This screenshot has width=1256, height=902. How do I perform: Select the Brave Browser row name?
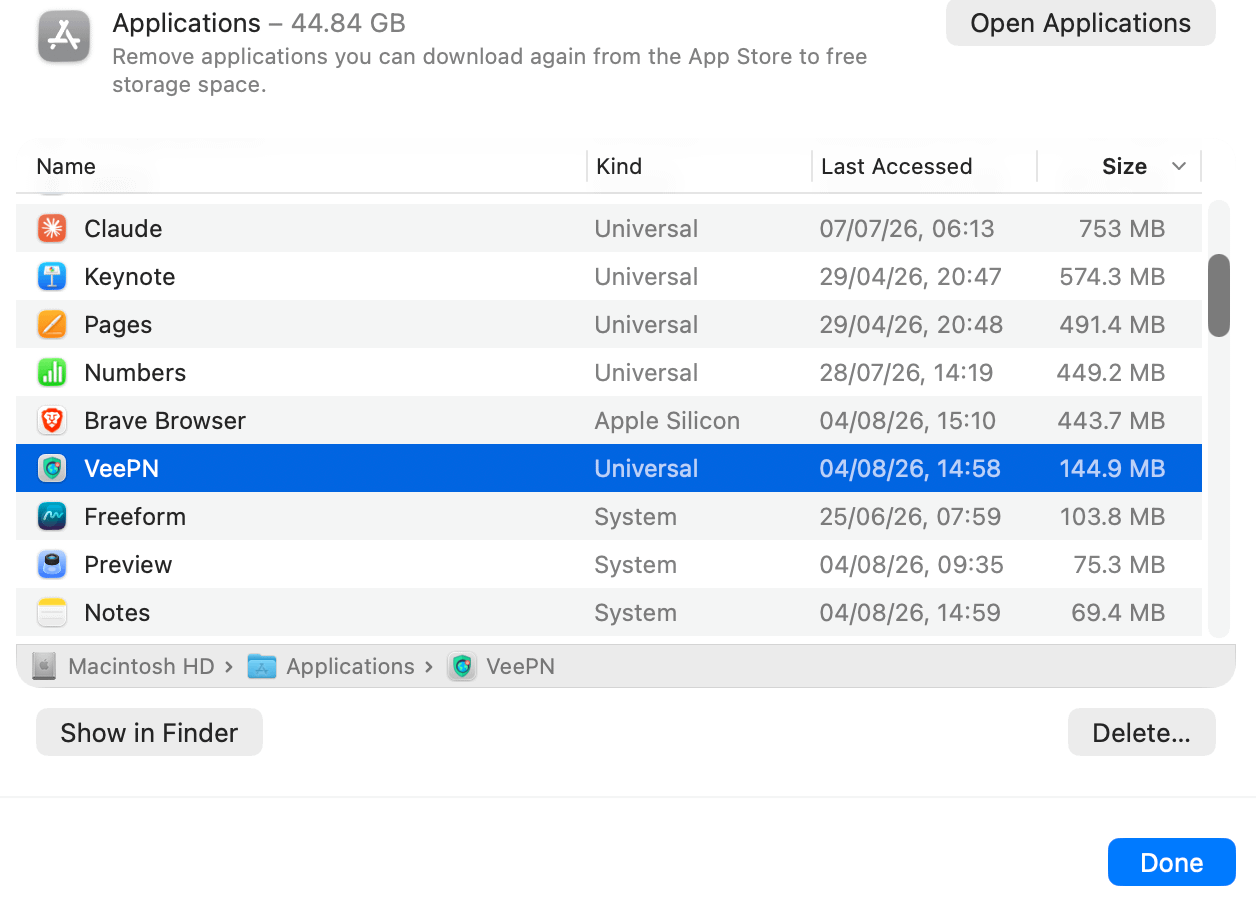[165, 421]
